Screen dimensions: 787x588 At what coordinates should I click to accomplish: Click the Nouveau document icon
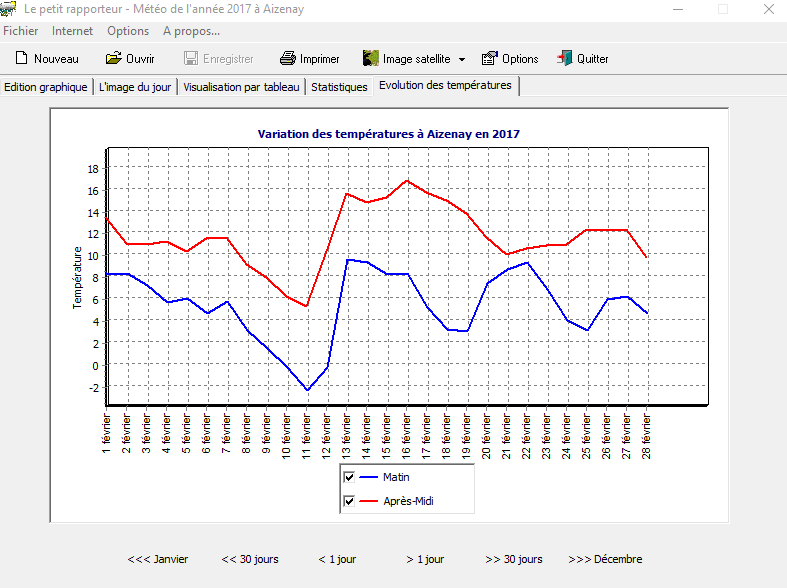(21, 59)
